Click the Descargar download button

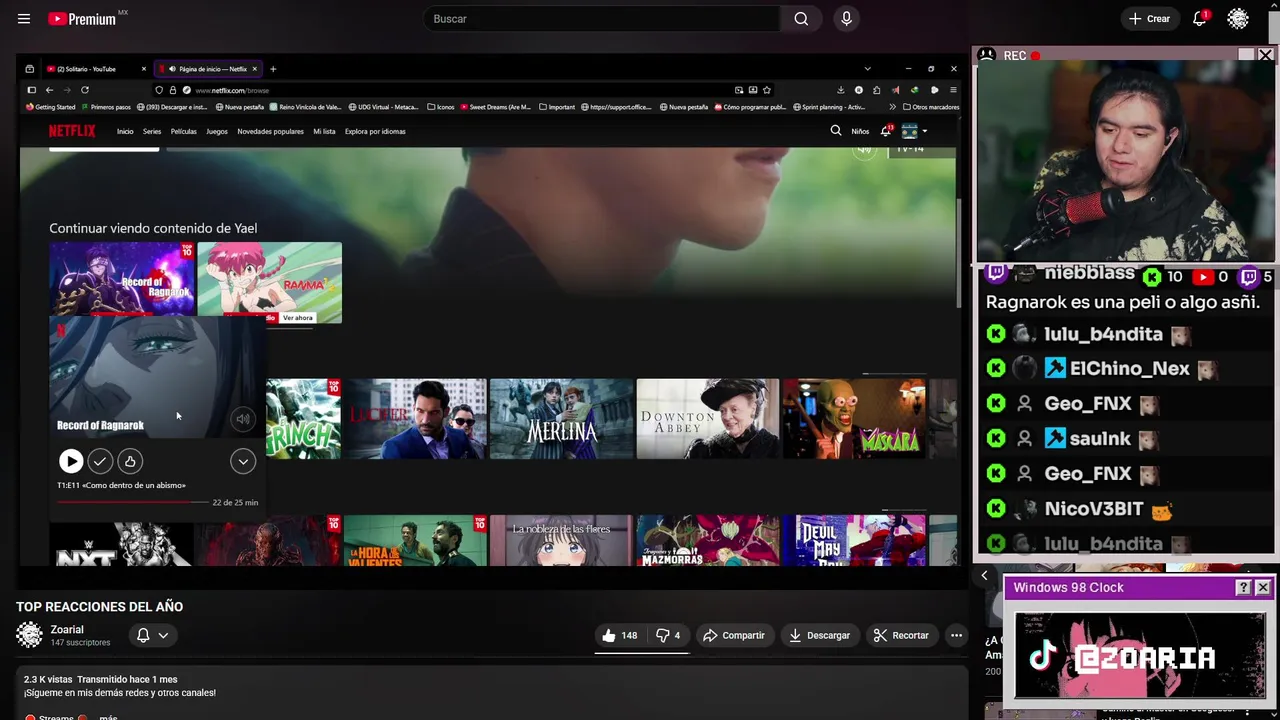819,635
